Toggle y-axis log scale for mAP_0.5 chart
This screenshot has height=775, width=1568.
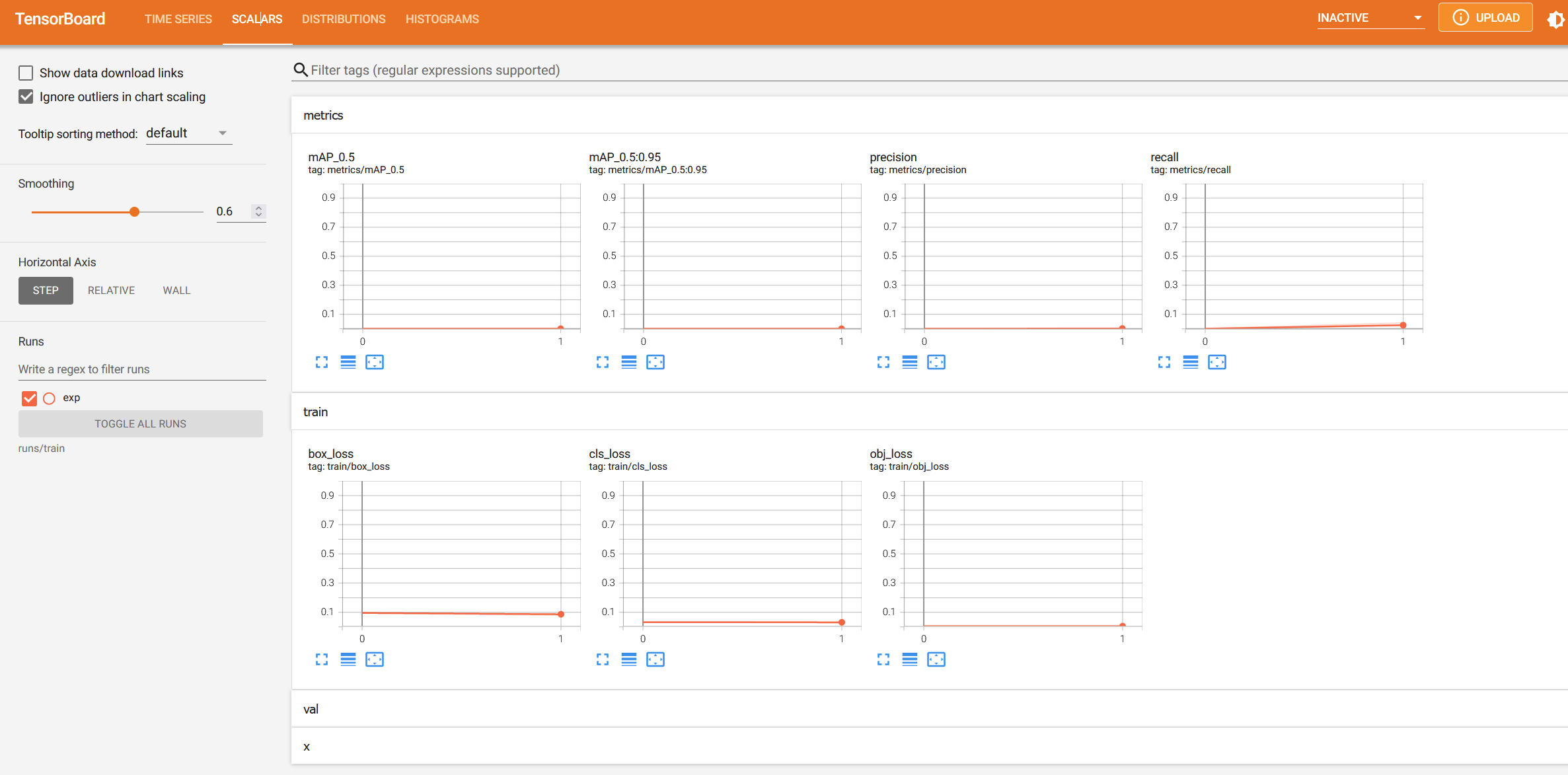[x=348, y=362]
